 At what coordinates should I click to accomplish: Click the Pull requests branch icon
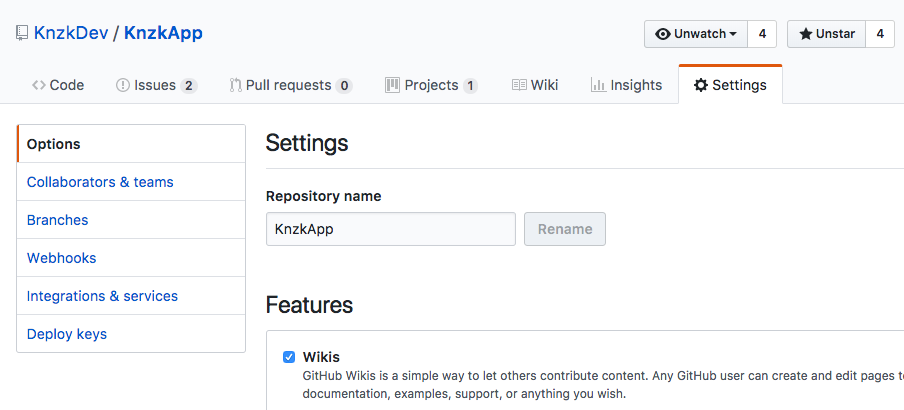235,85
